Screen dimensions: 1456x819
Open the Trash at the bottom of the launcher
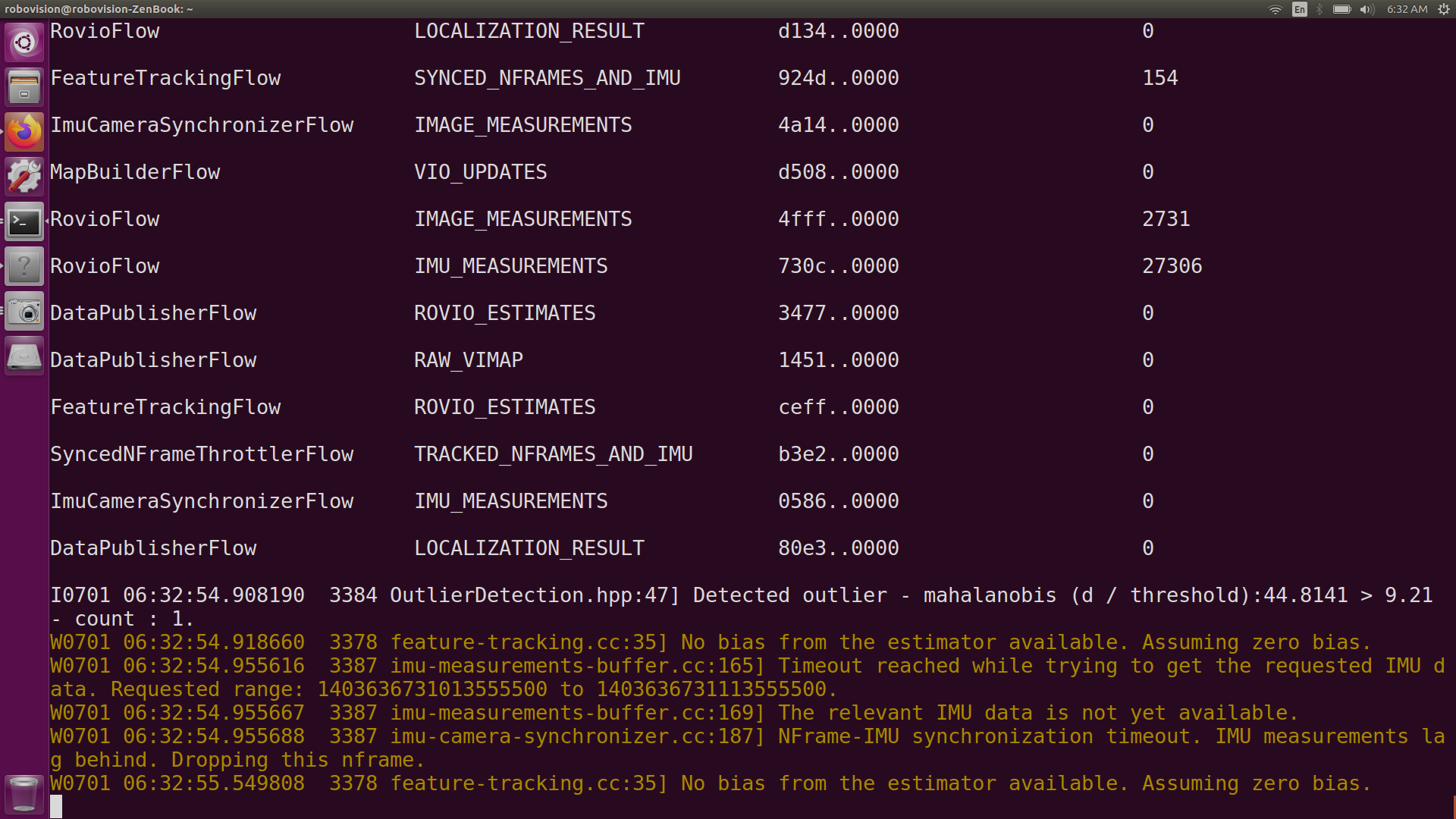pyautogui.click(x=24, y=794)
